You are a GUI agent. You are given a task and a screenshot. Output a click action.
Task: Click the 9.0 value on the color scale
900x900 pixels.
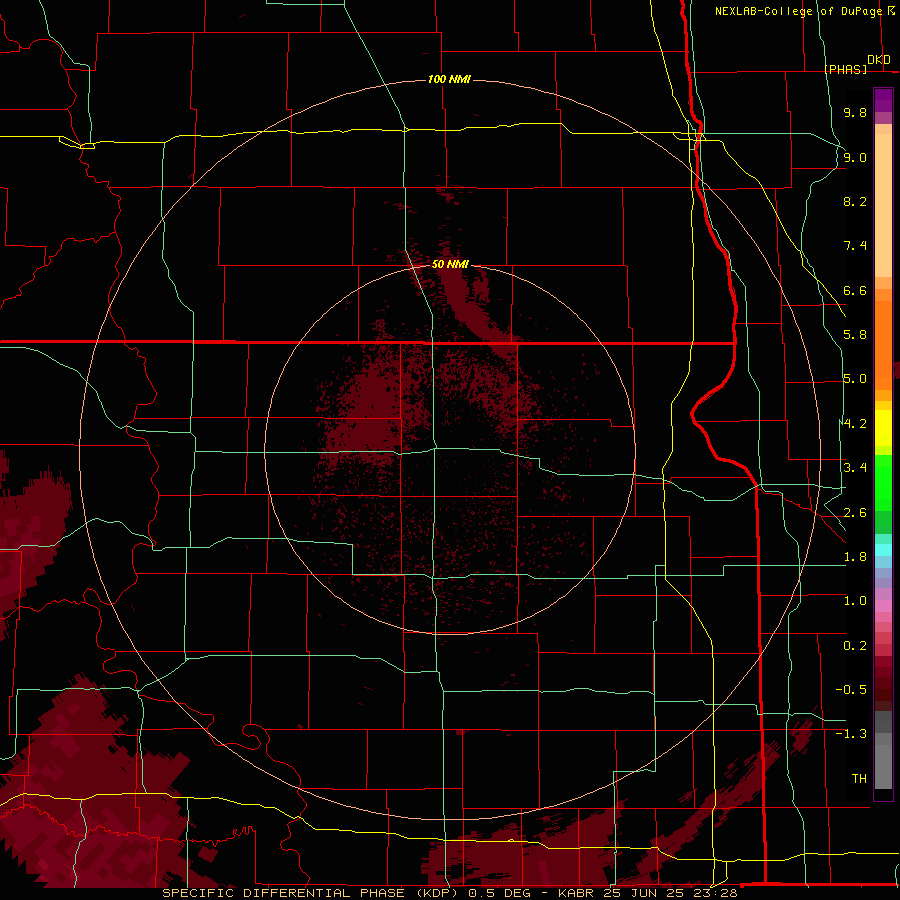[x=855, y=157]
